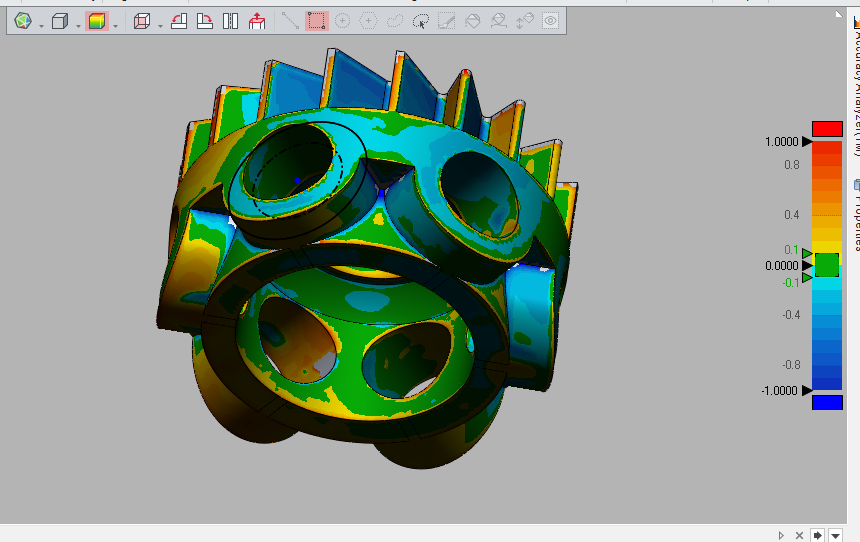Open dropdown arrow next to wireframe viewpoint icon
The image size is (860, 542).
(160, 24)
